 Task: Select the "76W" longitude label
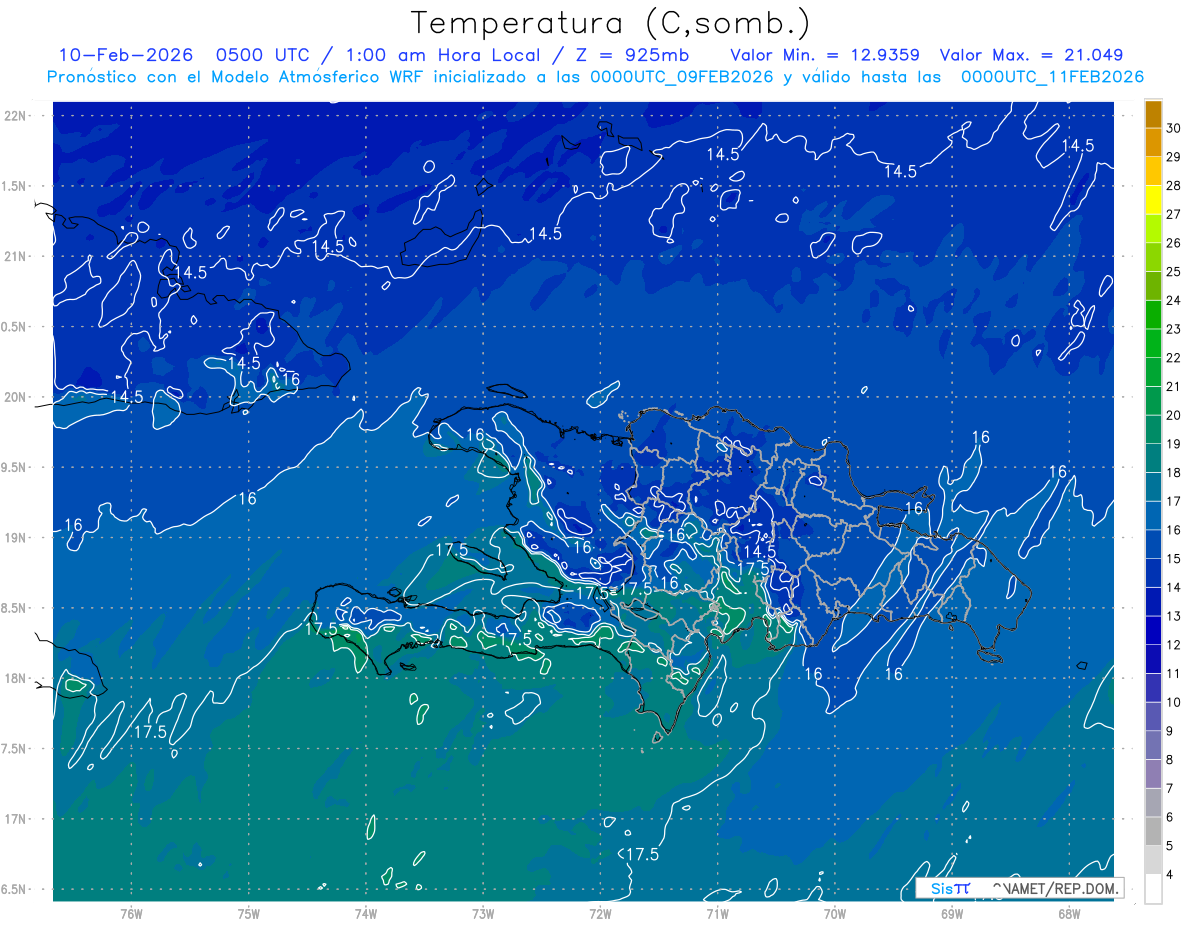pyautogui.click(x=131, y=914)
